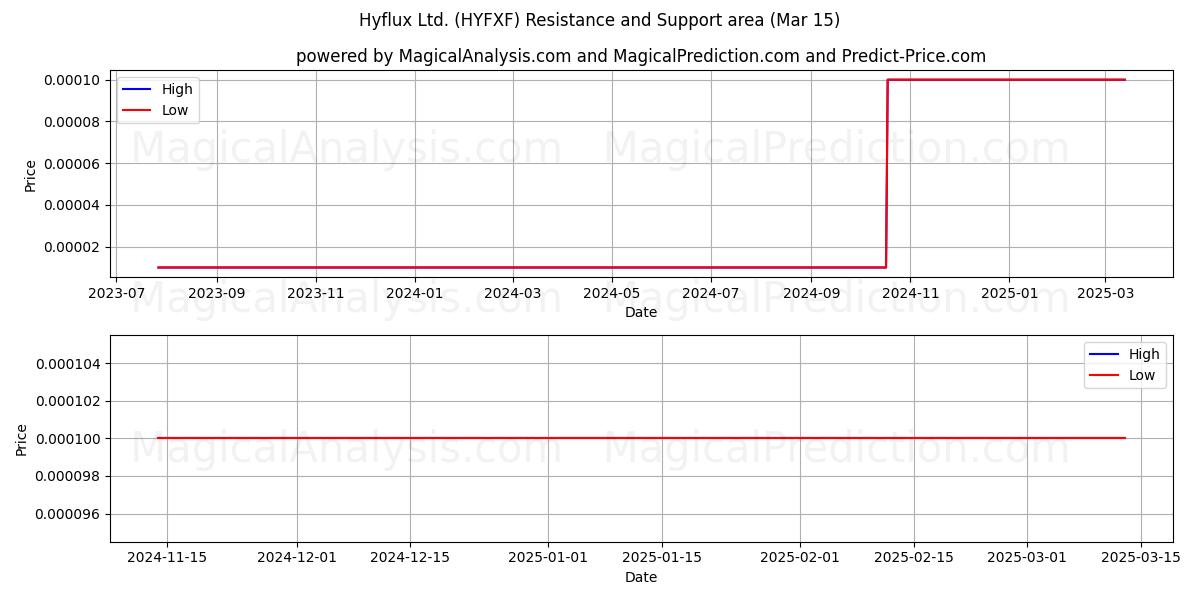The image size is (1200, 600).
Task: Click the top chart date label 2024-09
Action: 811,294
